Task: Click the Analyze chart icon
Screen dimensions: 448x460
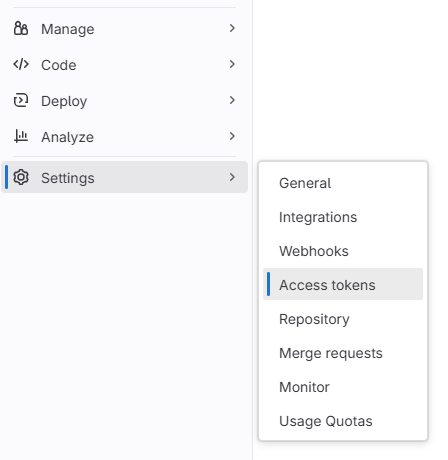Action: pyautogui.click(x=21, y=136)
